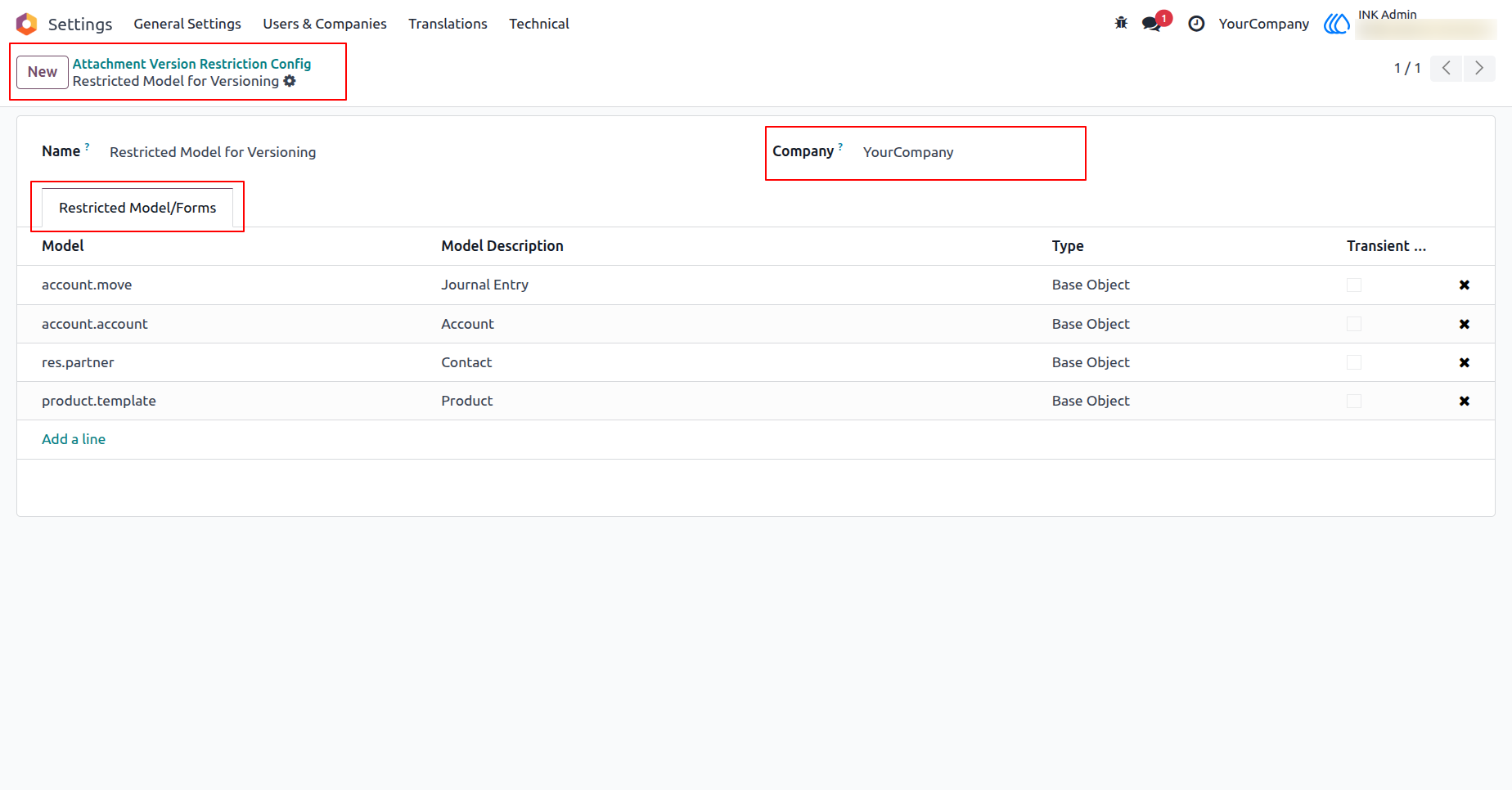Open the YourCompany switcher in top bar

point(1263,24)
